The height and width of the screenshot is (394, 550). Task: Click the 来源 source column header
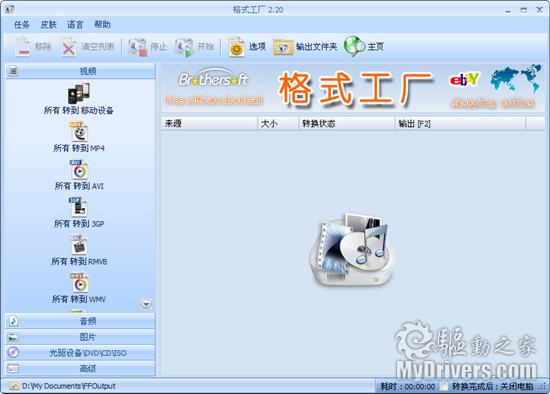pyautogui.click(x=209, y=123)
